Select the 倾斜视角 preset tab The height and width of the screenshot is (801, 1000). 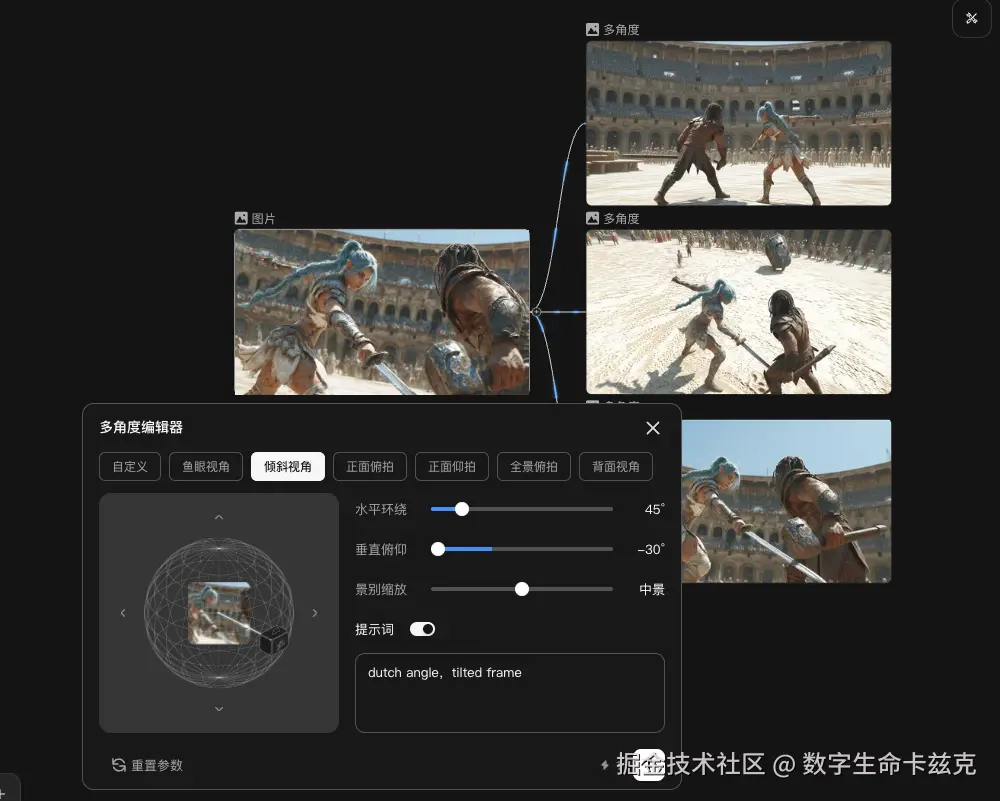pos(288,467)
